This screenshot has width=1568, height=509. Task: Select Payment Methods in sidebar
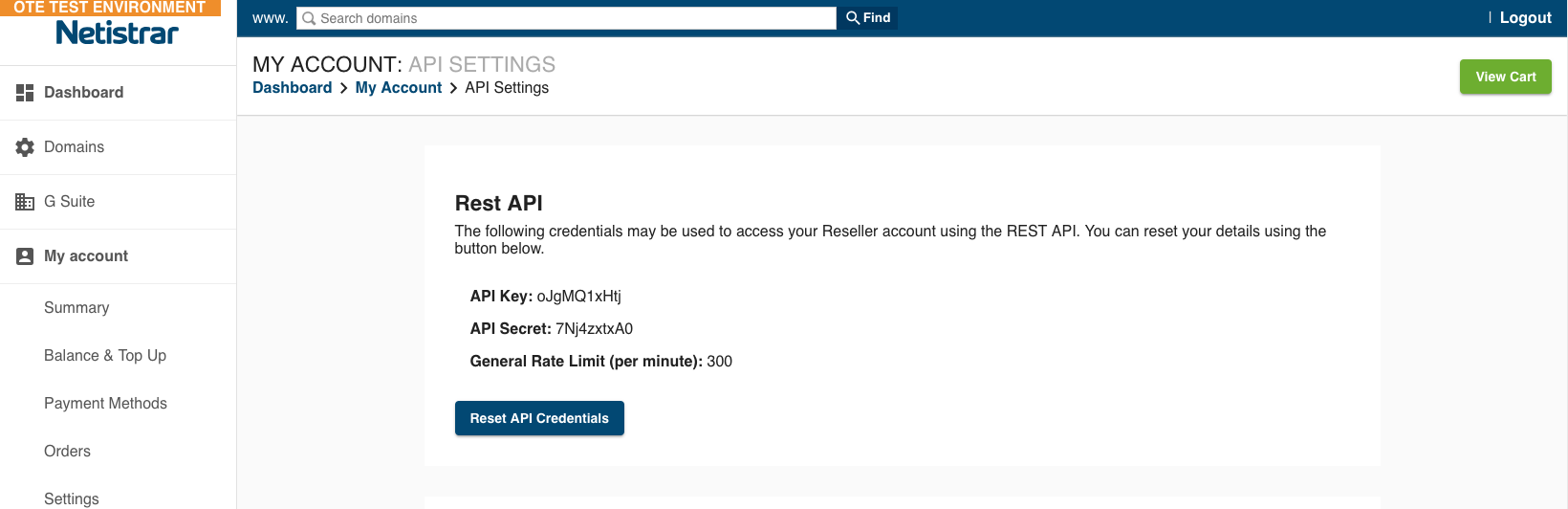105,404
